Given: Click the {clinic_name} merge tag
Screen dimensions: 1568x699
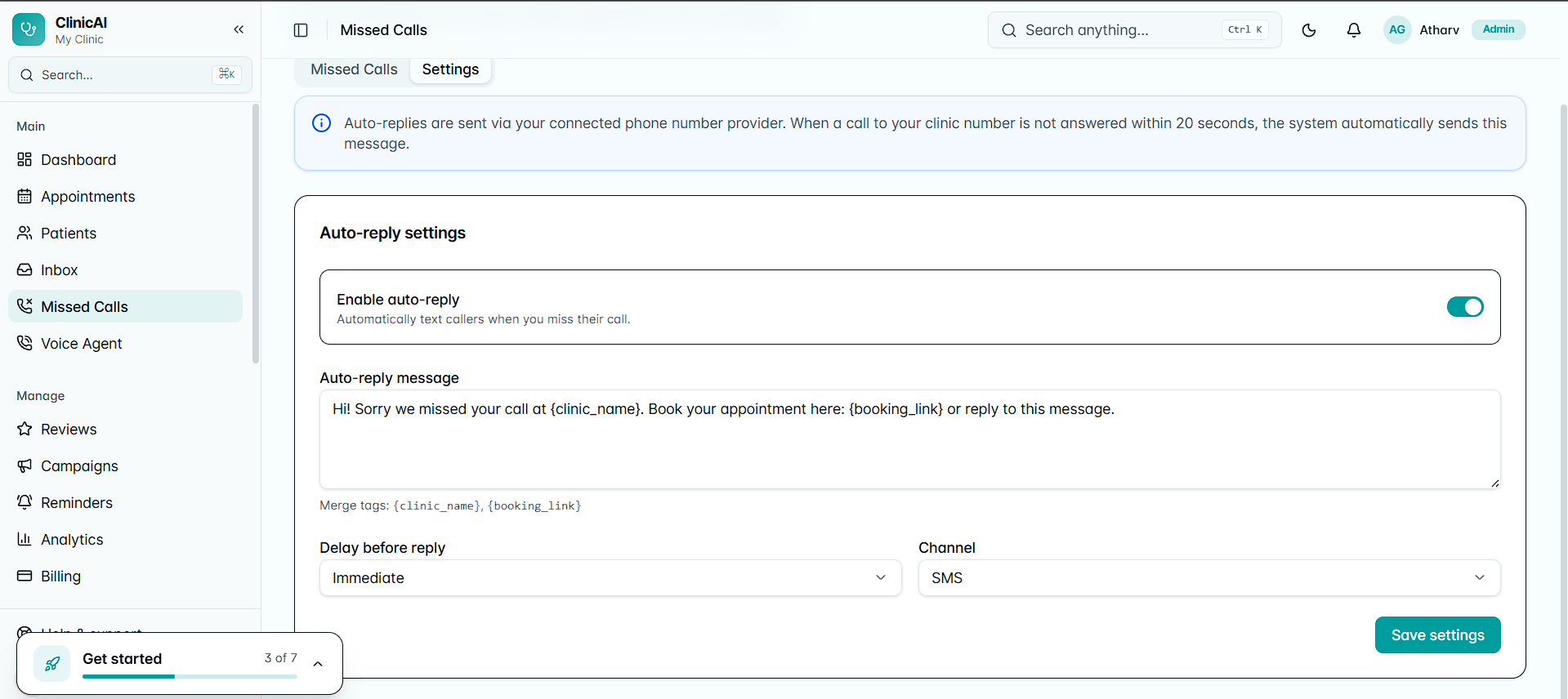Looking at the screenshot, I should click(x=437, y=506).
